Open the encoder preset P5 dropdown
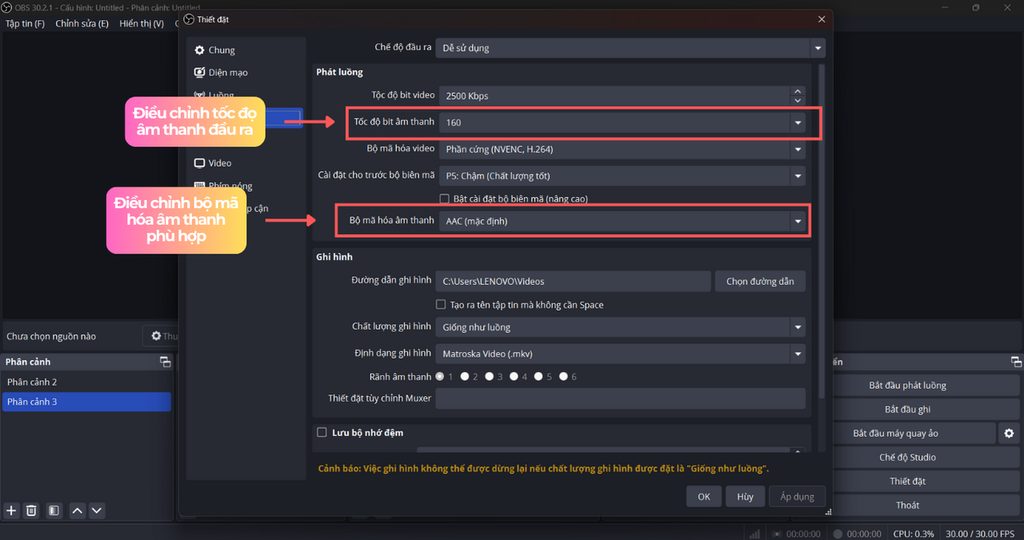The height and width of the screenshot is (540, 1024). coord(622,176)
